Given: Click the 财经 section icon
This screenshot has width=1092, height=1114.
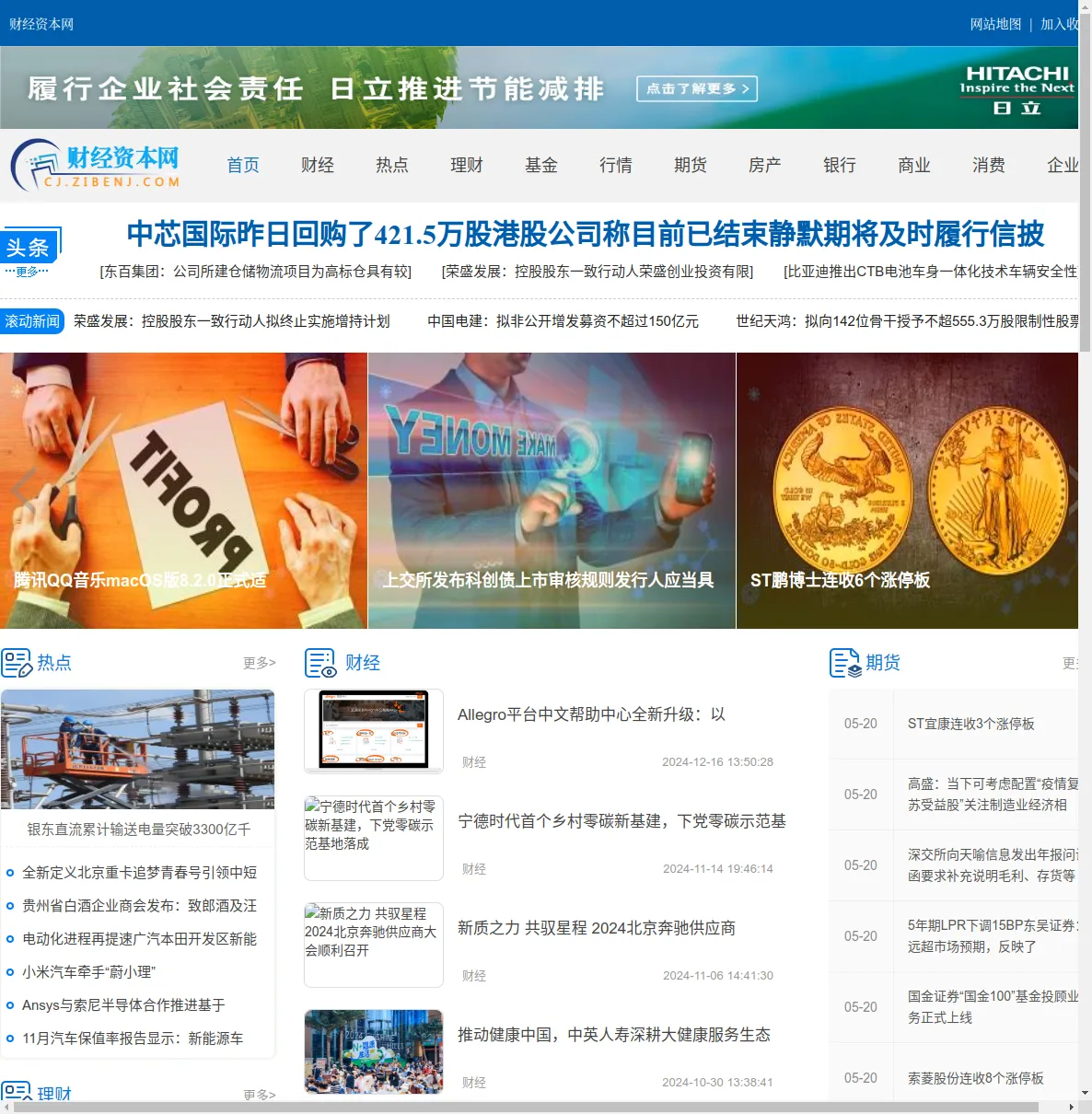Looking at the screenshot, I should coord(320,663).
